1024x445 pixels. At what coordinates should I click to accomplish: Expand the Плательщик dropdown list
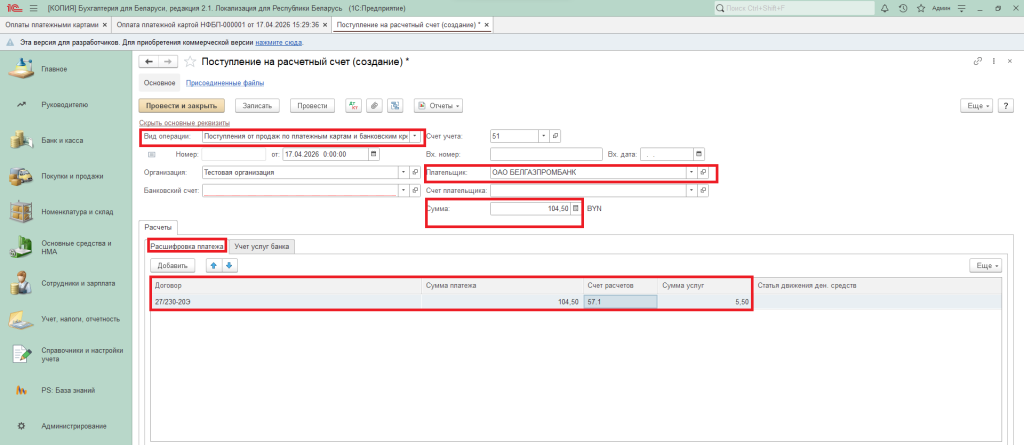pyautogui.click(x=690, y=172)
